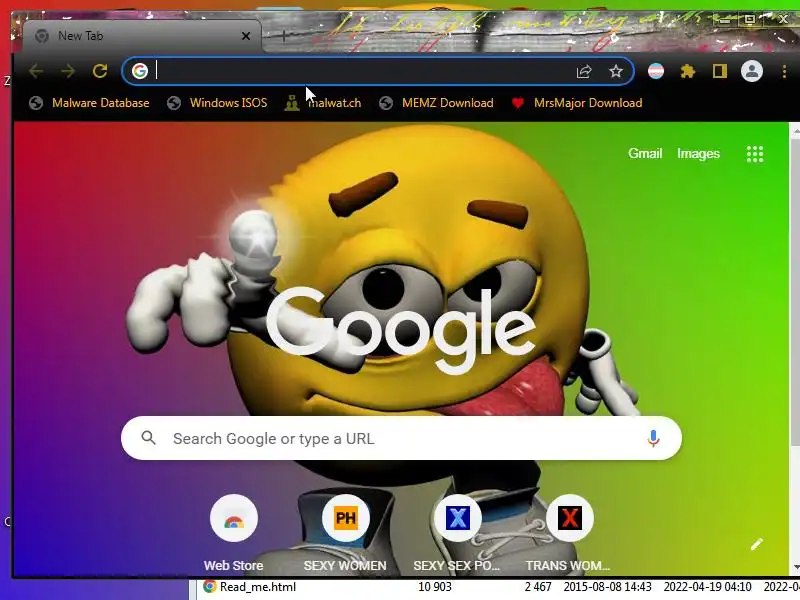Click the Images link
This screenshot has height=600, width=800.
pos(698,154)
